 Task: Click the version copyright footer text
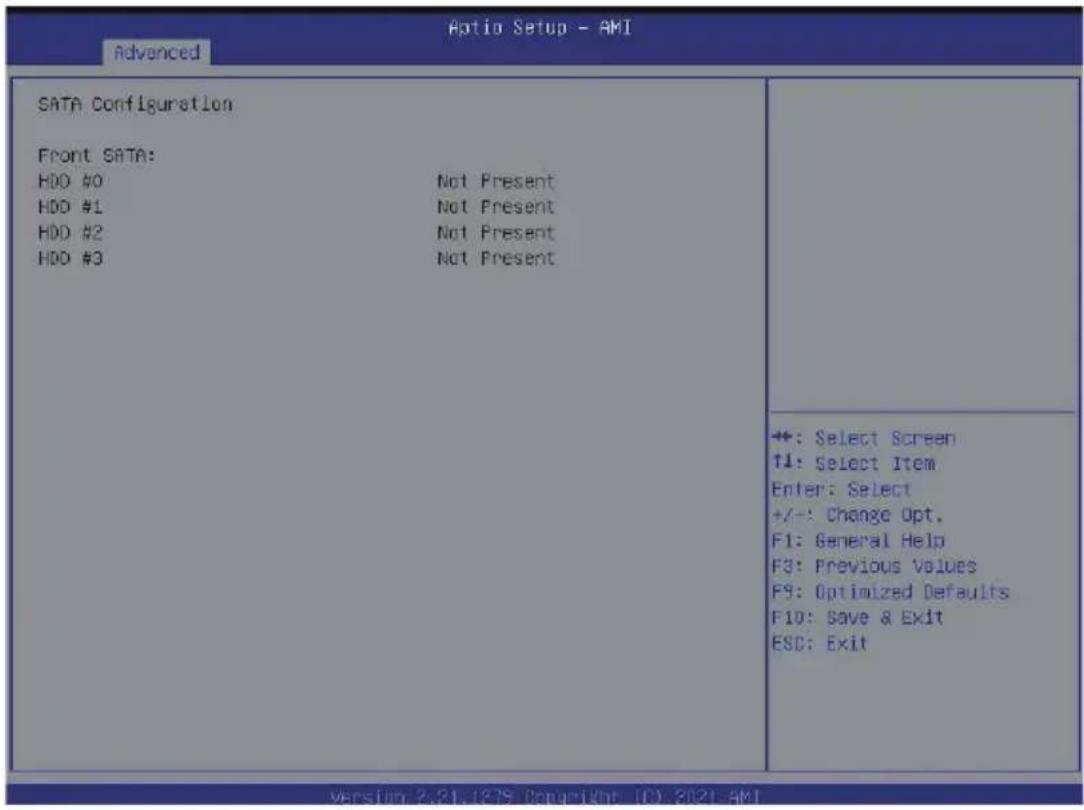[x=545, y=797]
